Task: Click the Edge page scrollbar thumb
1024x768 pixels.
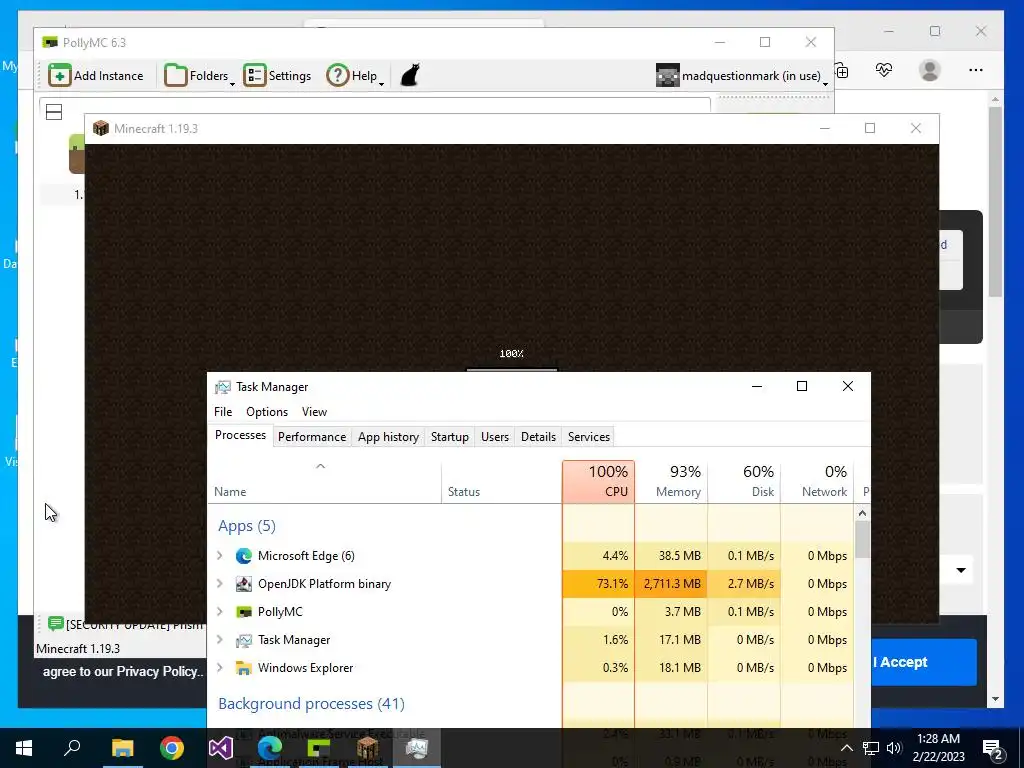Action: (995, 201)
